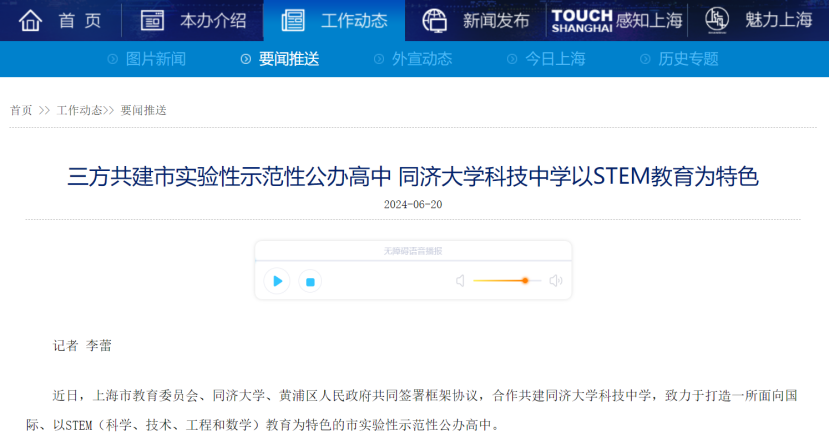The width and height of the screenshot is (830, 443).
Task: Open the 首页 navigation item
Action: [79, 21]
